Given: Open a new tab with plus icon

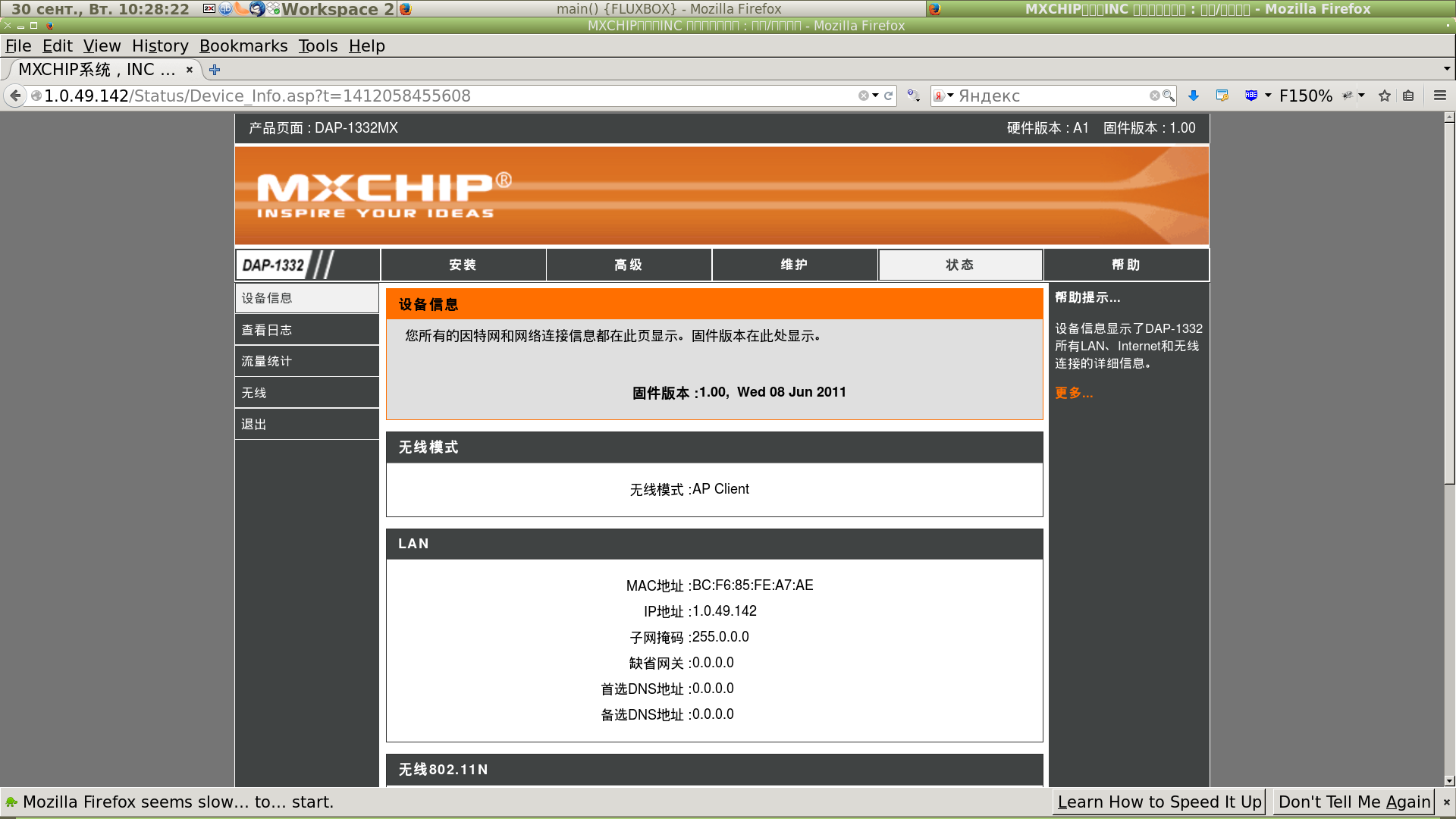Looking at the screenshot, I should [215, 70].
